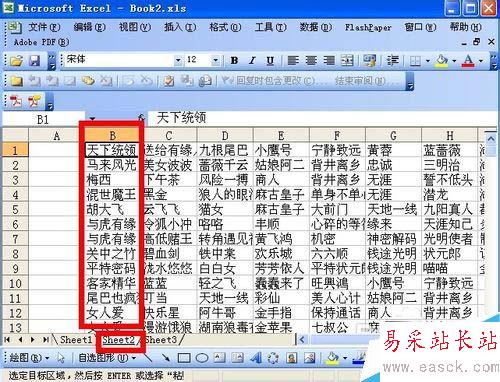Center align text

311,60
